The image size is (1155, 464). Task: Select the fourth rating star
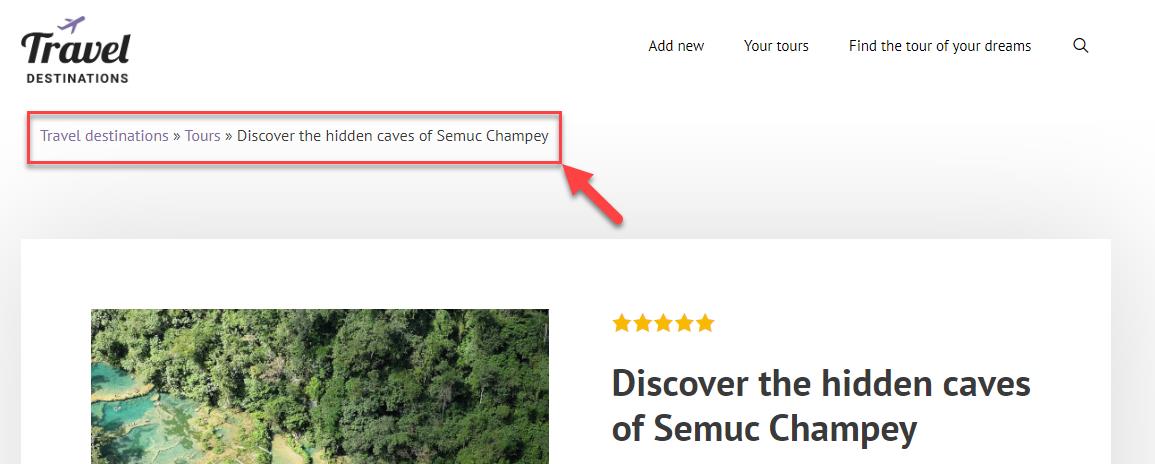pos(685,323)
